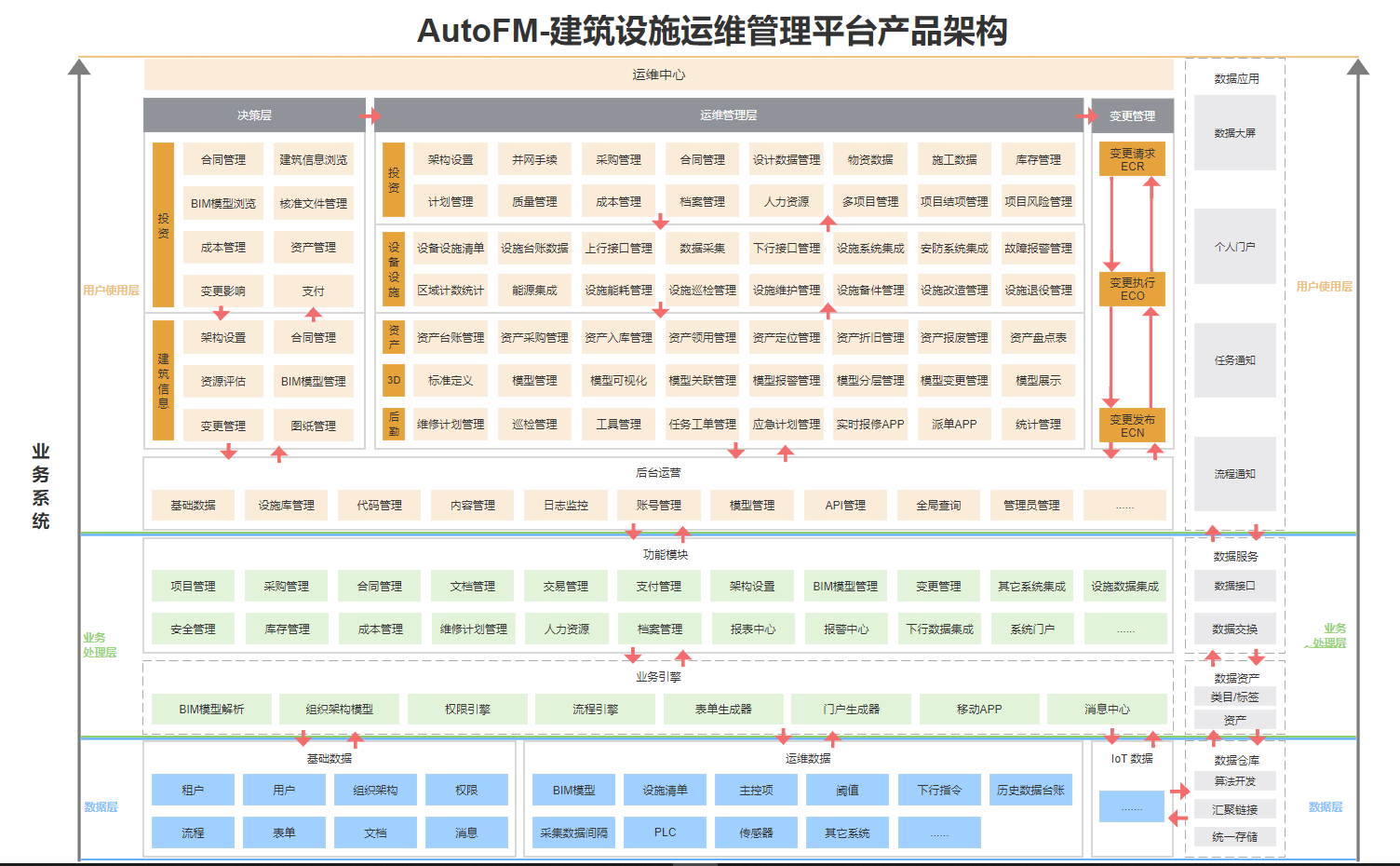Open the 实时报修APP box
Screen dimensions: 1400x866
[x=870, y=424]
